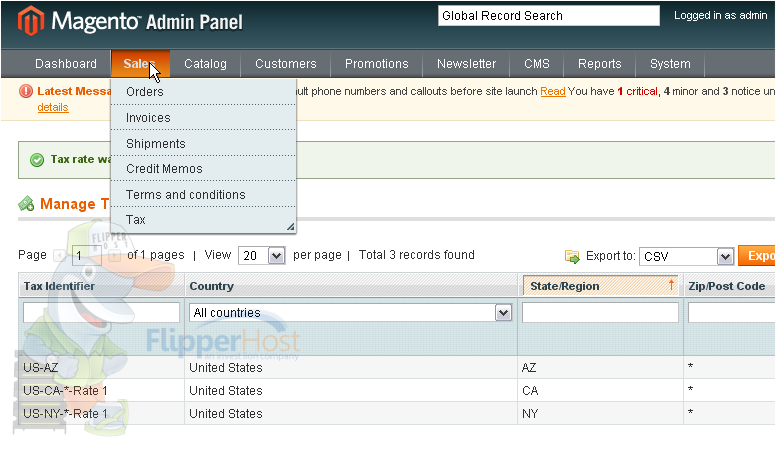Viewport: 776px width, 450px height.
Task: Open the CMS menu
Action: (537, 63)
